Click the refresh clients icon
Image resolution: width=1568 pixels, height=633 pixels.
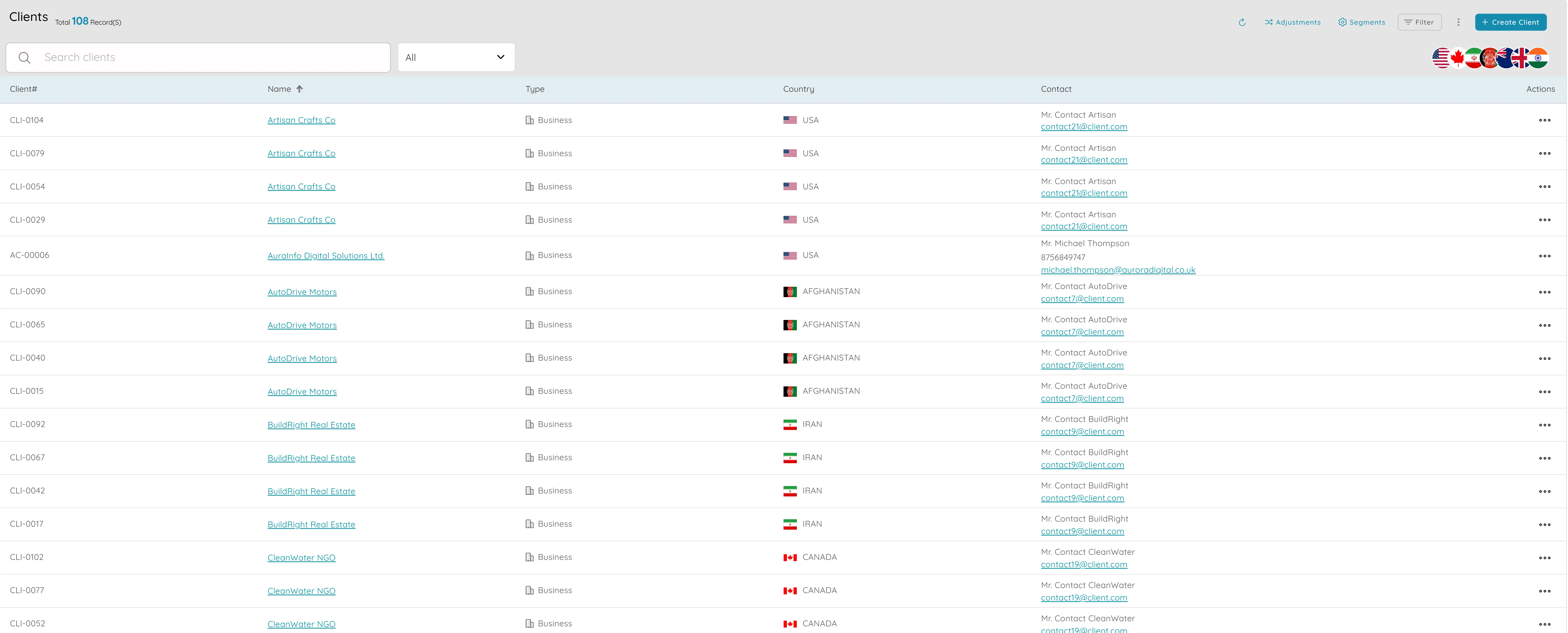pyautogui.click(x=1242, y=23)
